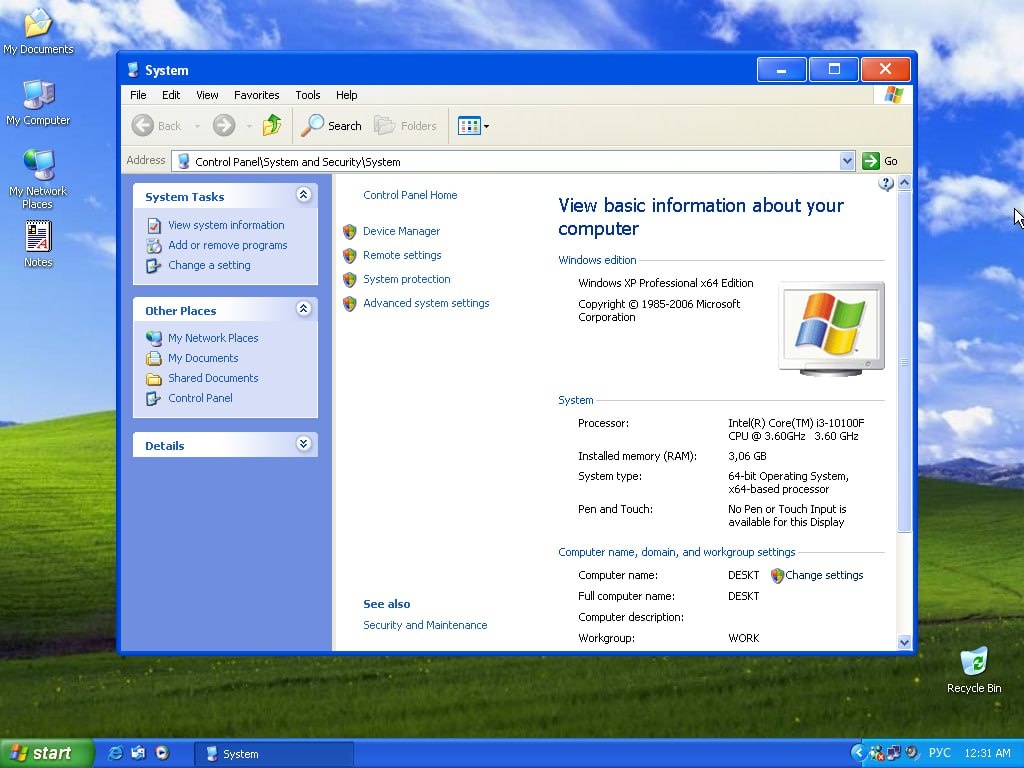1024x768 pixels.
Task: Click the network computers tray icon
Action: click(x=894, y=753)
